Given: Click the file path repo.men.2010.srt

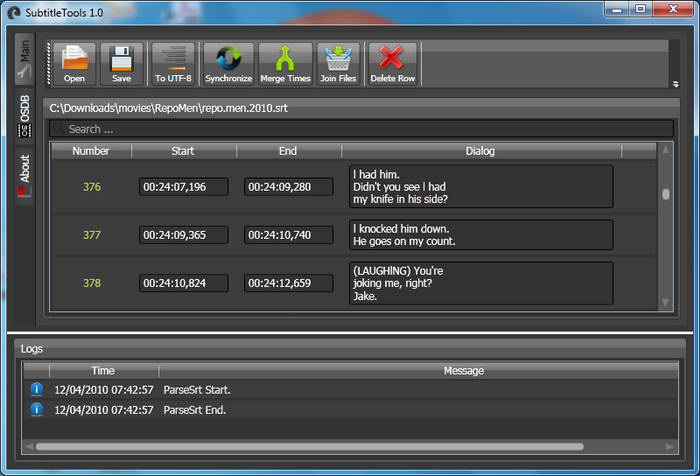Looking at the screenshot, I should 168,108.
